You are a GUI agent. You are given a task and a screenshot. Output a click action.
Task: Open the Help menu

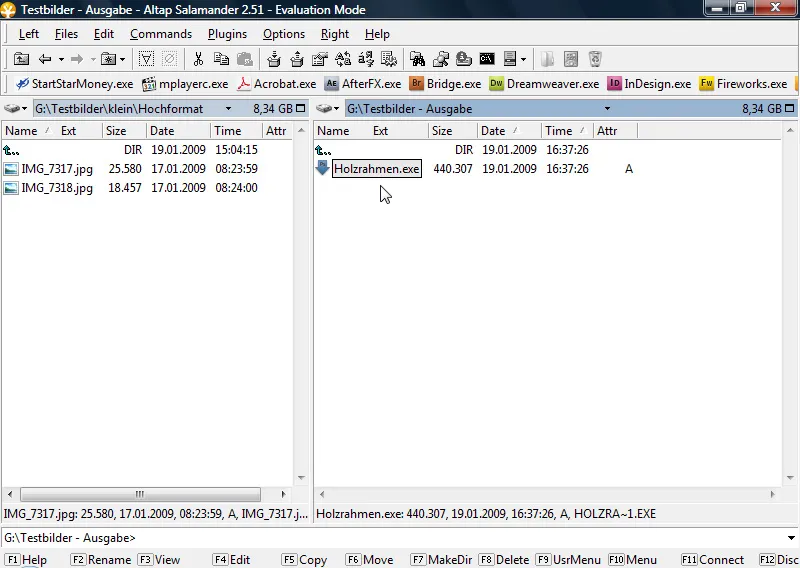pos(377,34)
